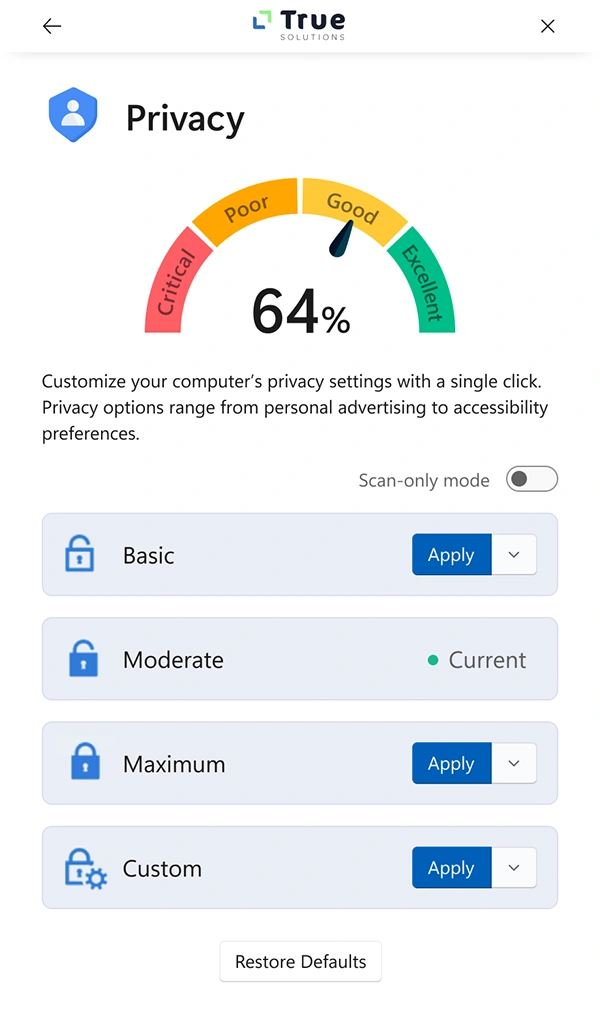
Task: Click the Custom padlock gear icon
Action: (x=86, y=867)
